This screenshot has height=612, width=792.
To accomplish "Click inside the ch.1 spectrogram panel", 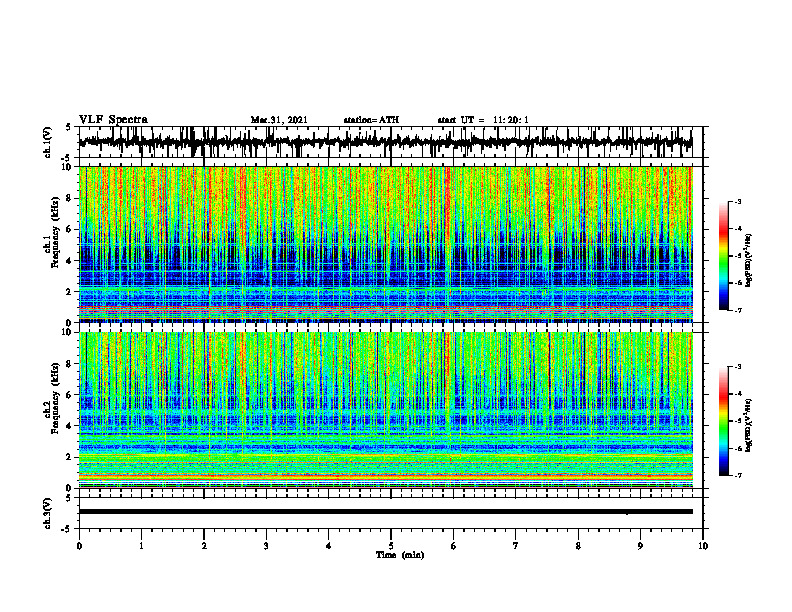I will tap(385, 244).
